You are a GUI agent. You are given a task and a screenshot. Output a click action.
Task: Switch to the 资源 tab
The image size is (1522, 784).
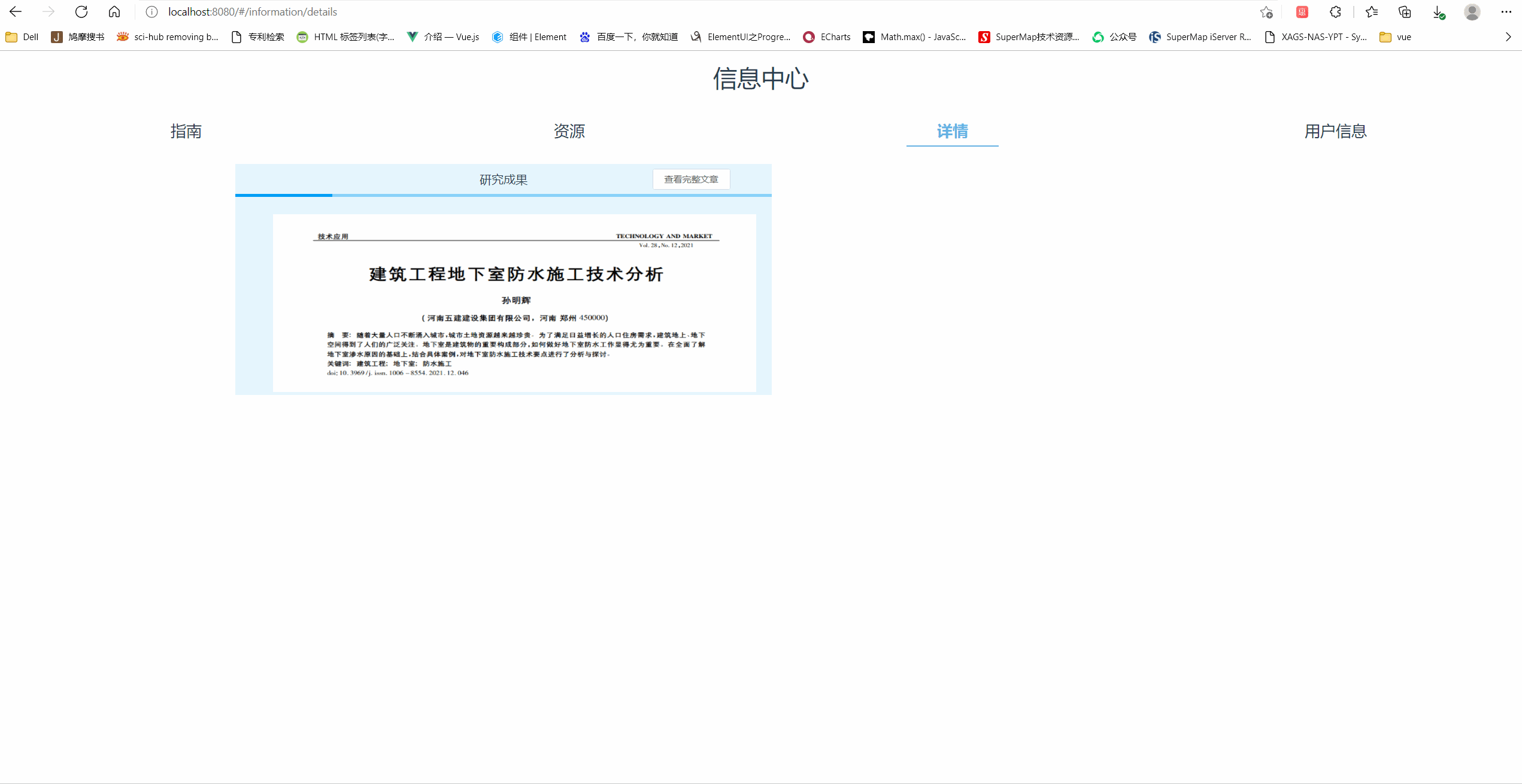[x=569, y=131]
